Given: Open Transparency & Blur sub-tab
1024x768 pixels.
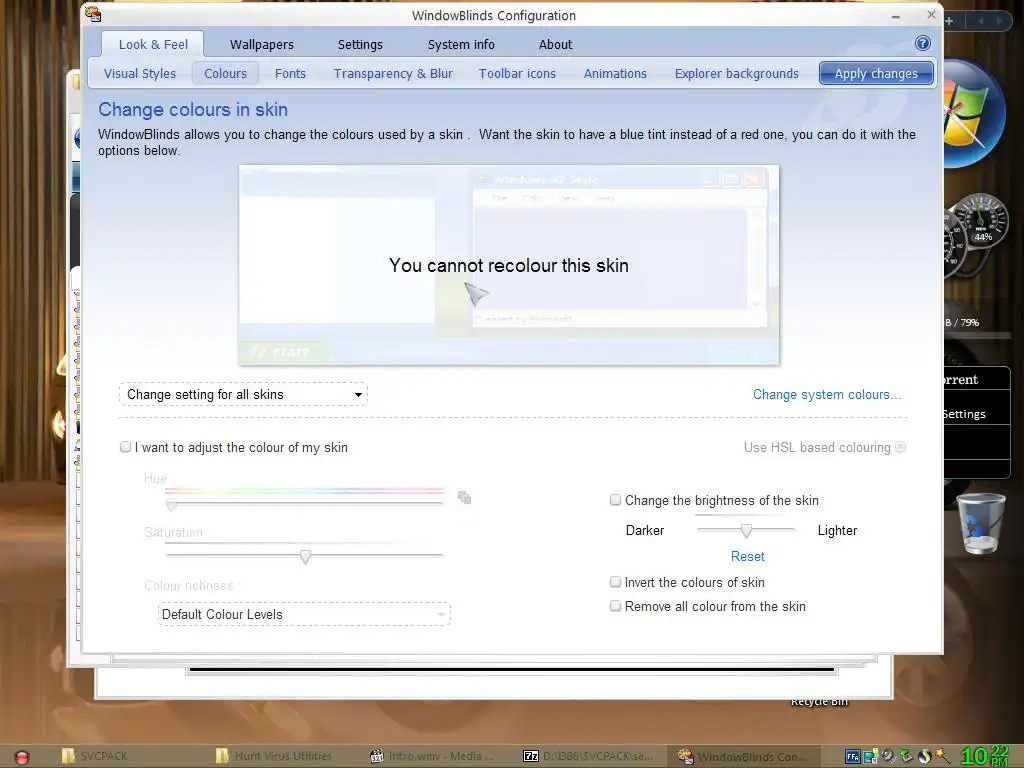Looking at the screenshot, I should click(393, 74).
